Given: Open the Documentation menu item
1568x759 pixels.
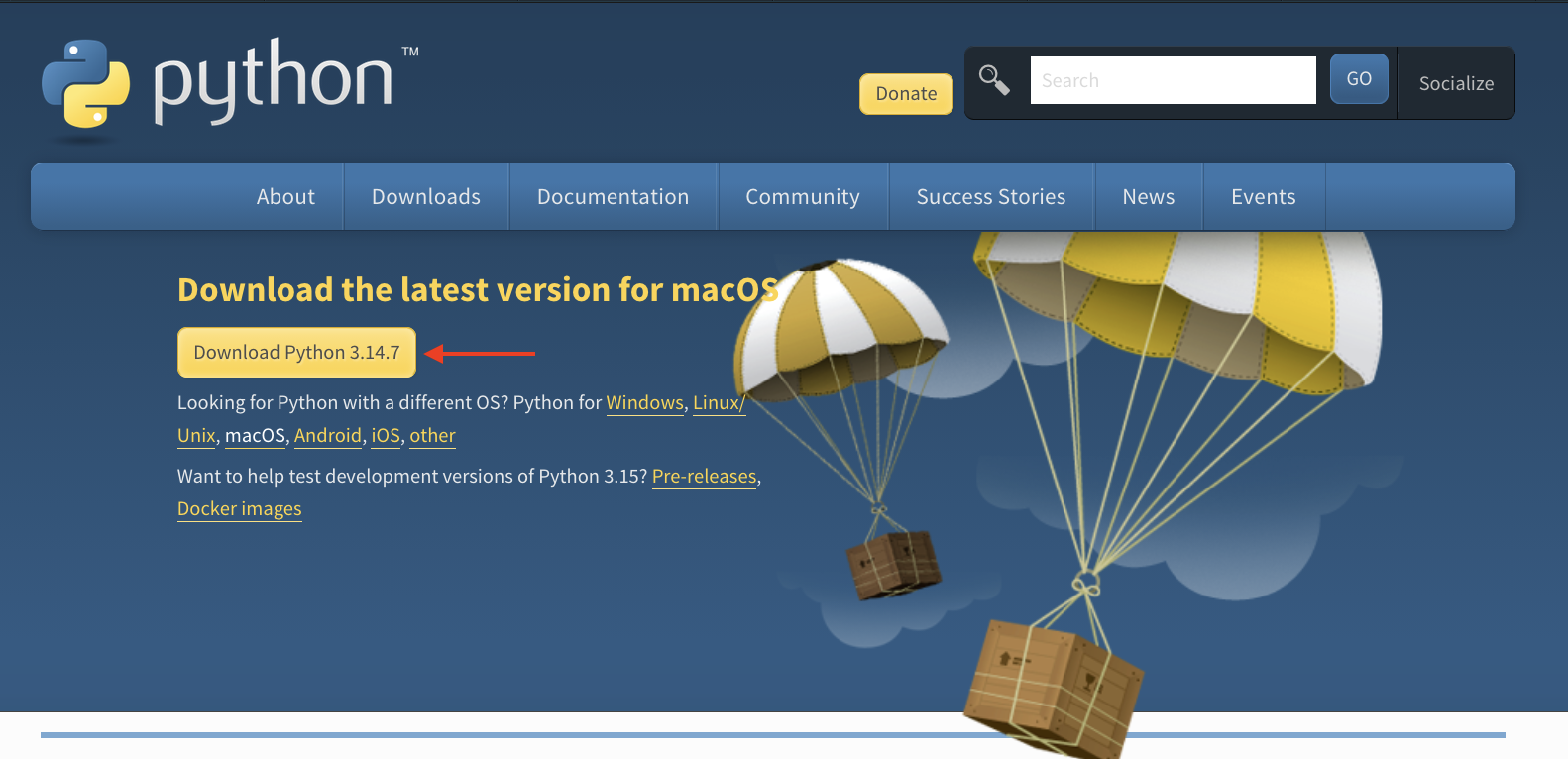Looking at the screenshot, I should (613, 197).
